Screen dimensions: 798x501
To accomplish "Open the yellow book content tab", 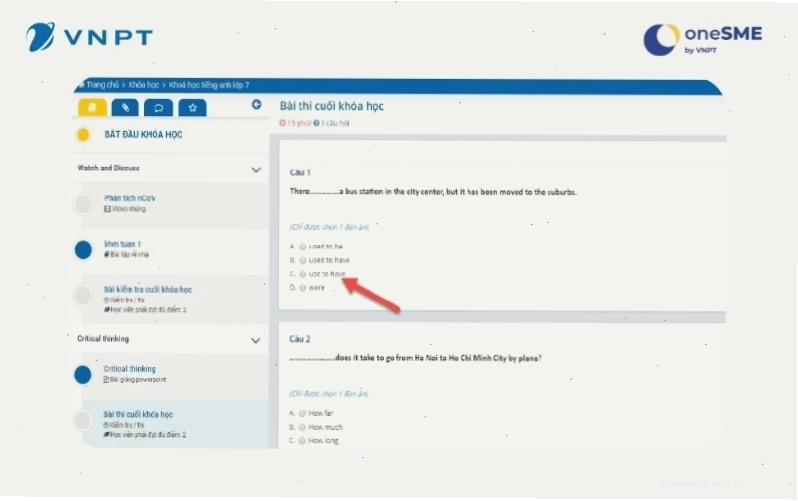I will click(92, 107).
